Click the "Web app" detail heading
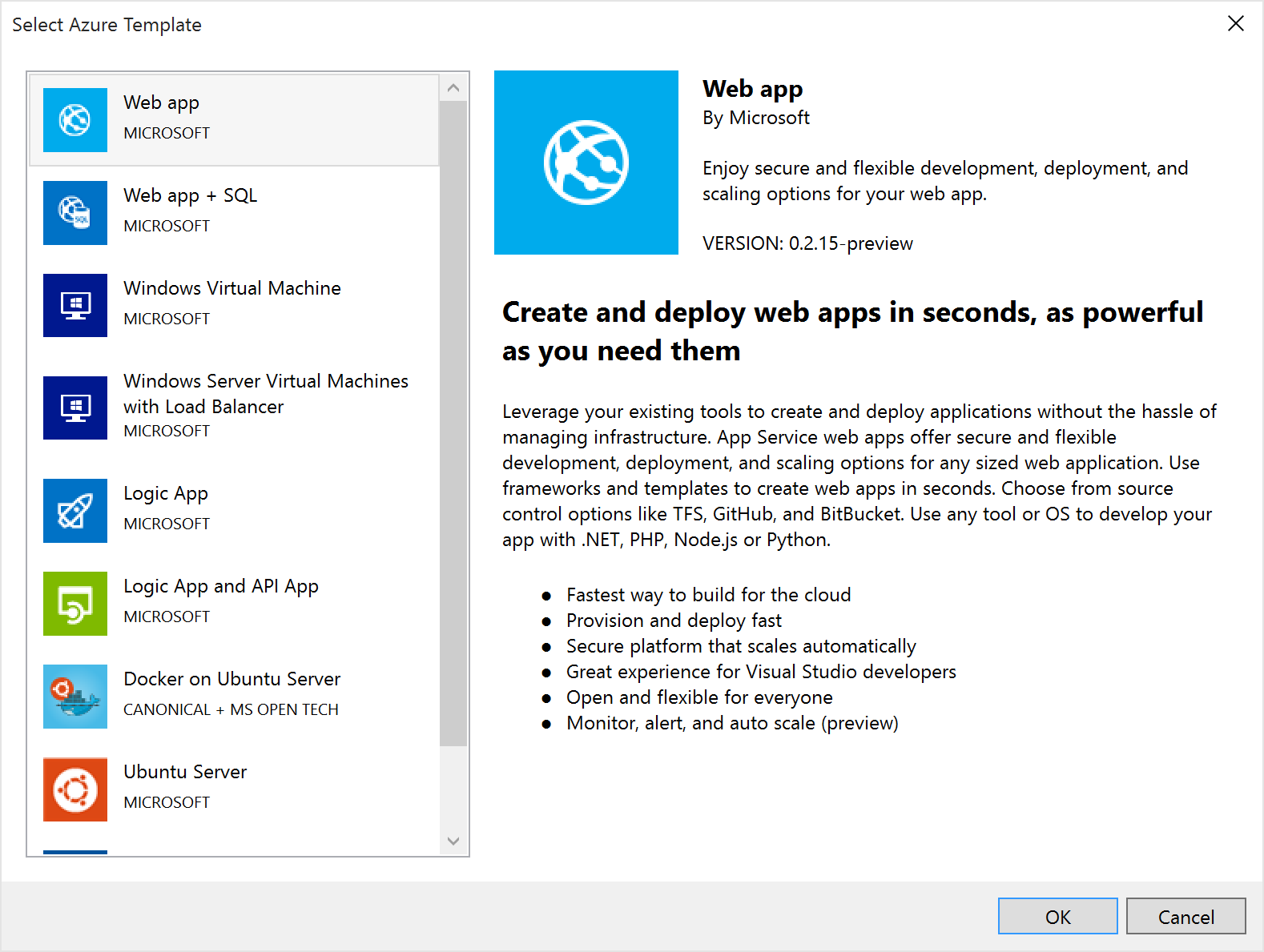The image size is (1264, 952). [x=753, y=90]
